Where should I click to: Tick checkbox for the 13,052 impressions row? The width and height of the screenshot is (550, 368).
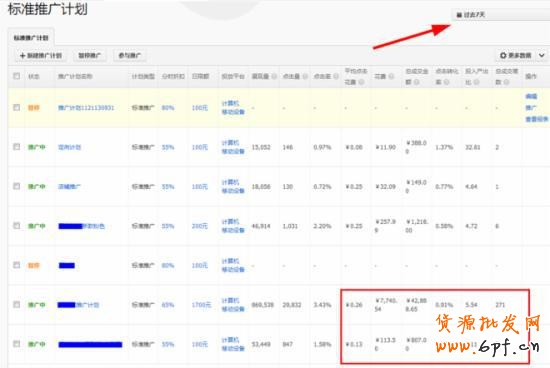tap(16, 147)
